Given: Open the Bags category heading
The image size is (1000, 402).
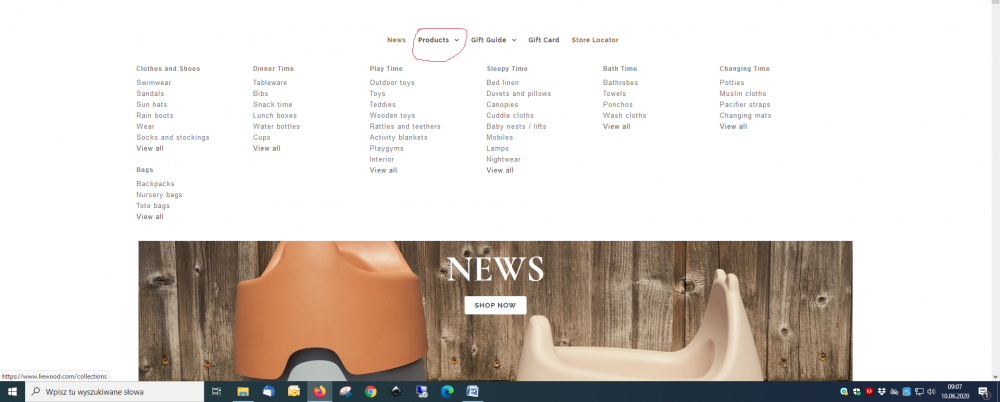Looking at the screenshot, I should (x=145, y=170).
